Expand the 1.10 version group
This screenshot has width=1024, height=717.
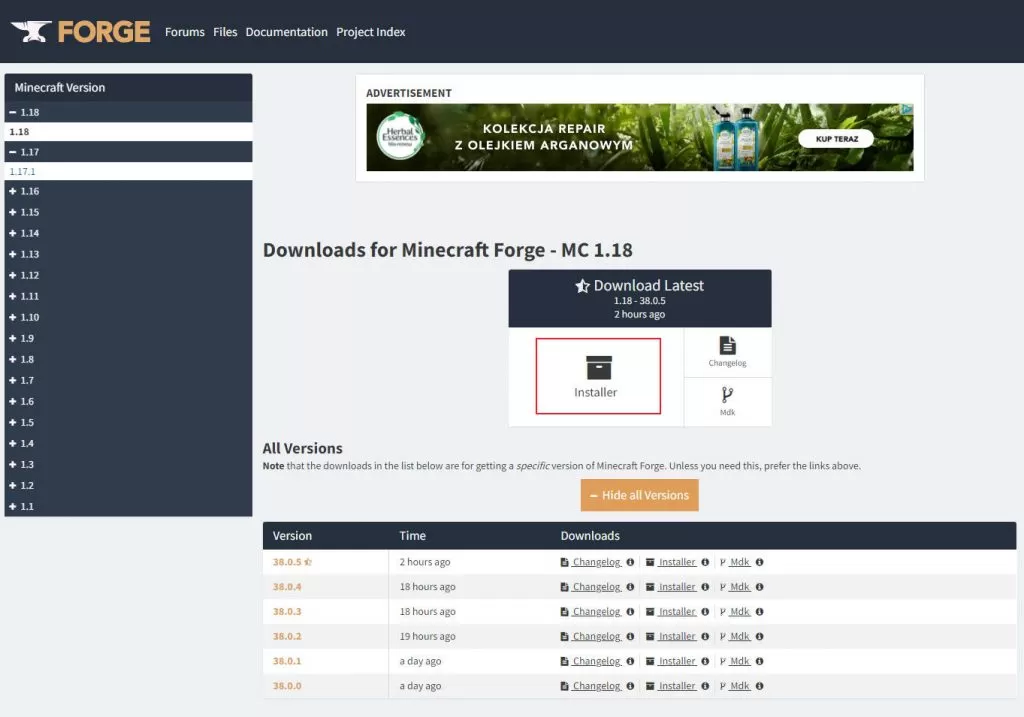[x=128, y=317]
